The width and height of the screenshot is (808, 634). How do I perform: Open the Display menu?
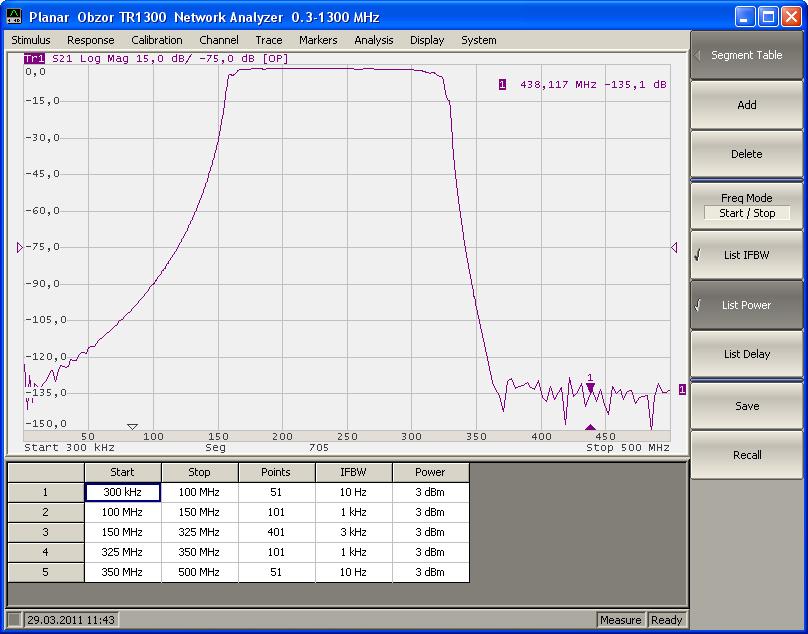click(427, 40)
